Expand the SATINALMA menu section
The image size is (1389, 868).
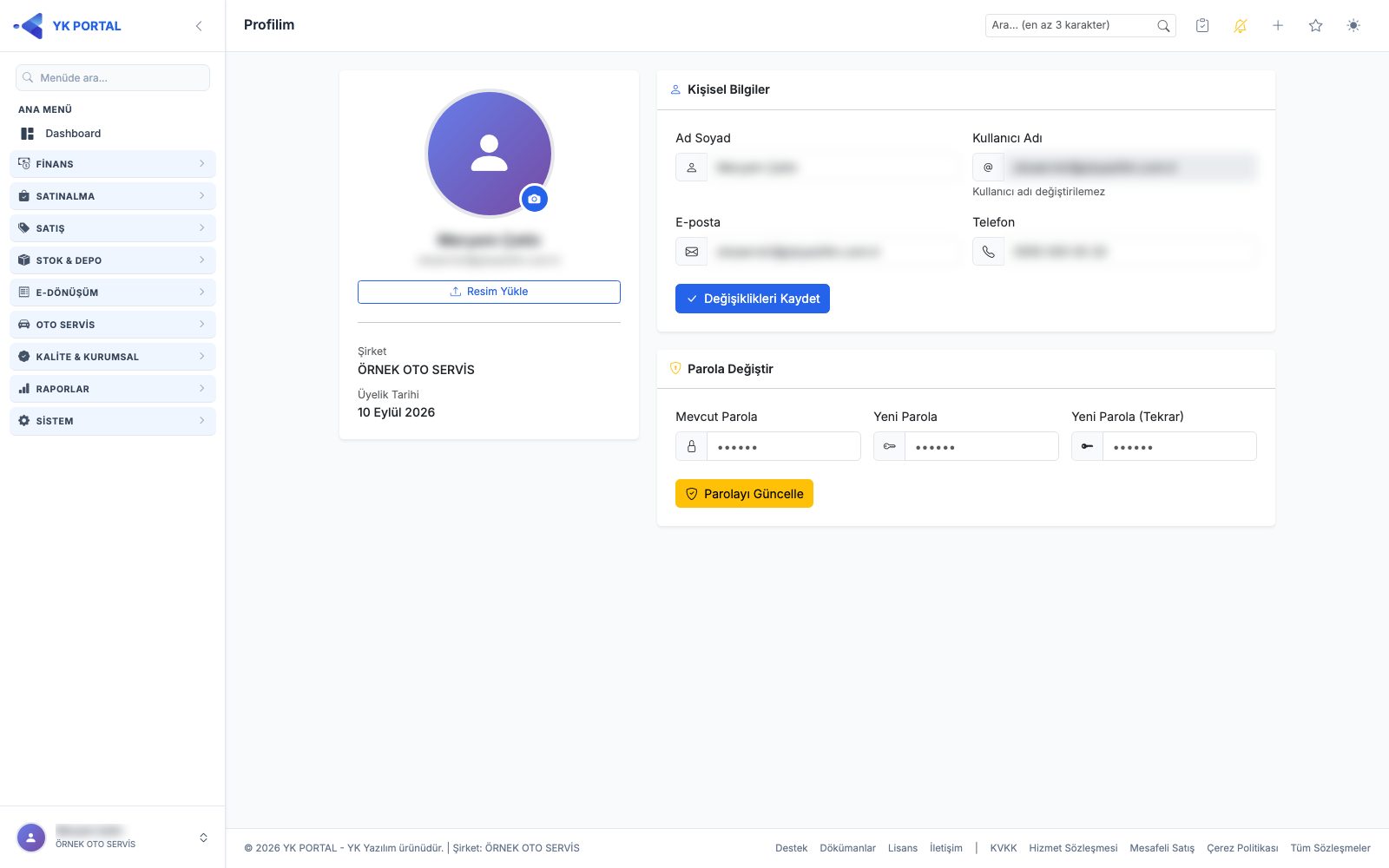(113, 196)
